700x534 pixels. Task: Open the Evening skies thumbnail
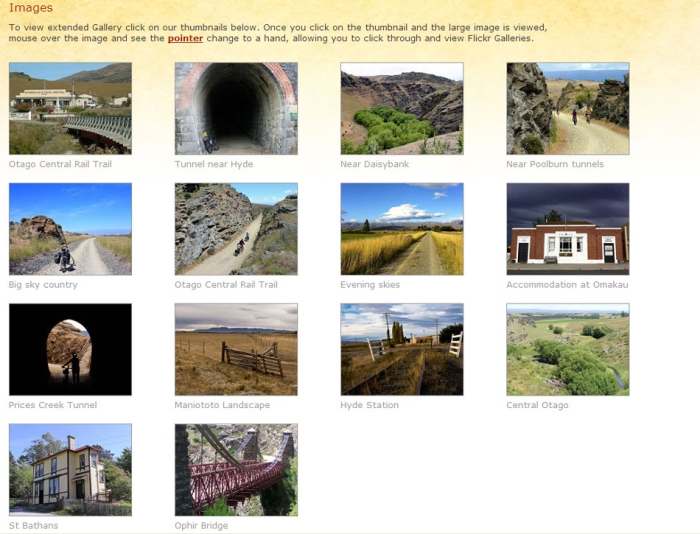402,229
